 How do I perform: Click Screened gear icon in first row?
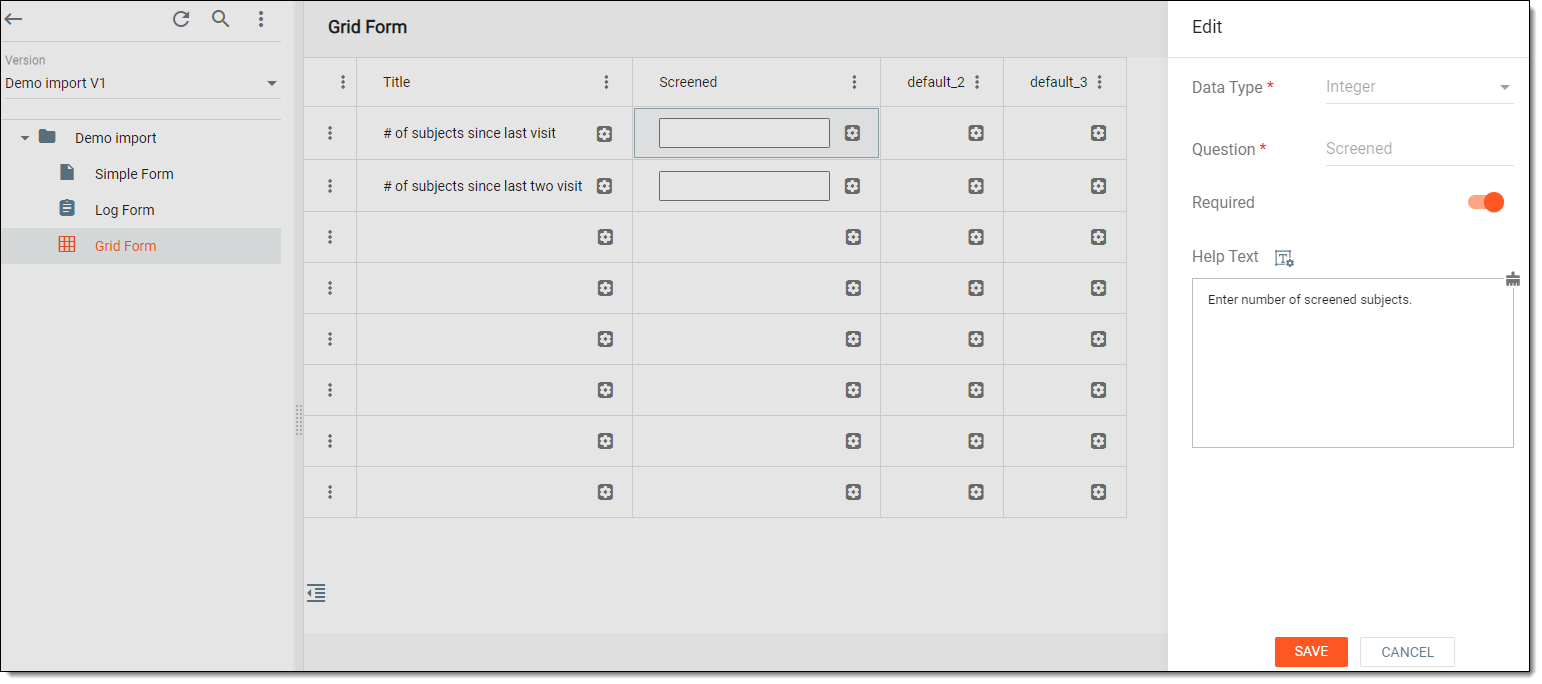(x=852, y=133)
